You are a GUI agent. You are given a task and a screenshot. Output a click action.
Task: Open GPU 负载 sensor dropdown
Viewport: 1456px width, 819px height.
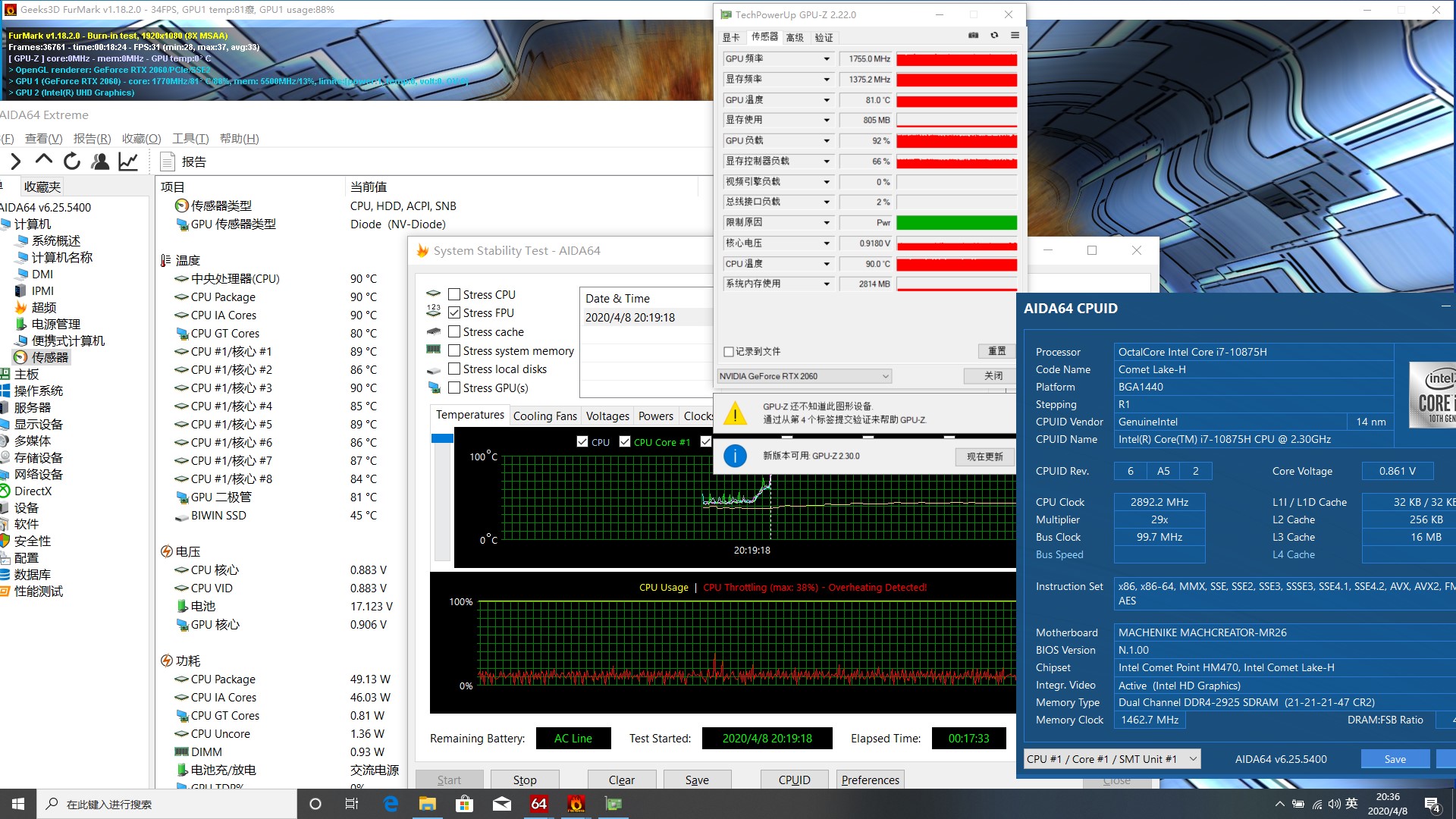(827, 141)
